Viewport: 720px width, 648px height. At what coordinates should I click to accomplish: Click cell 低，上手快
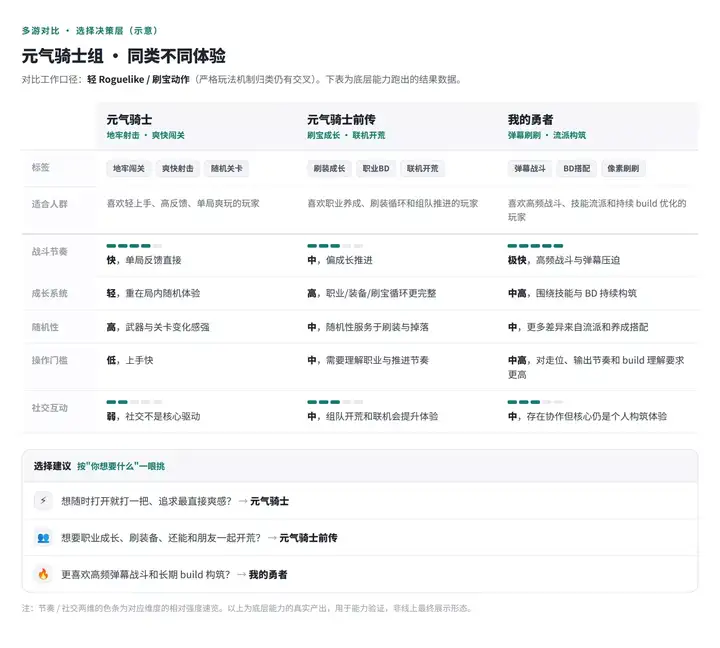pyautogui.click(x=130, y=360)
